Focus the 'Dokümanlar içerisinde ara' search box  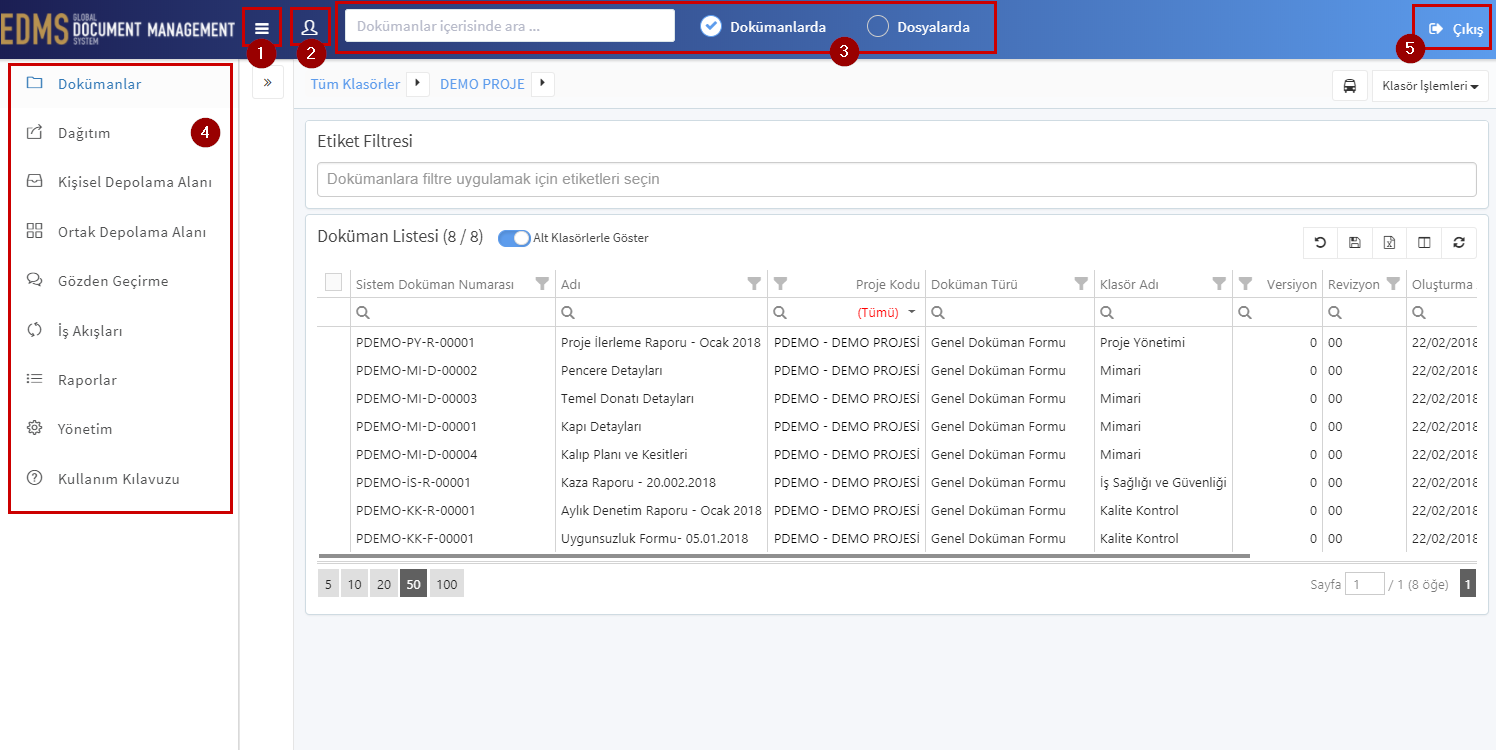510,26
